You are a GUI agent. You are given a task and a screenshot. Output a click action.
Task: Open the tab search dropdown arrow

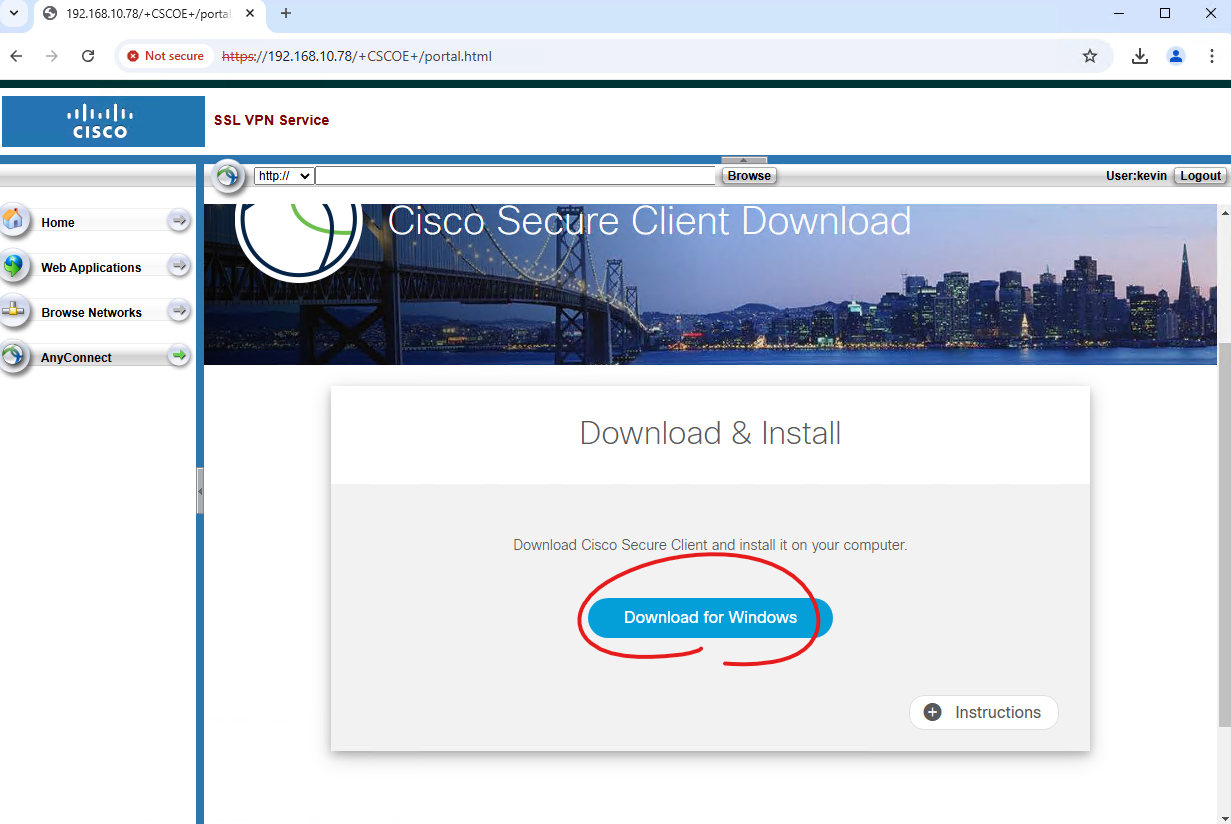[x=14, y=13]
